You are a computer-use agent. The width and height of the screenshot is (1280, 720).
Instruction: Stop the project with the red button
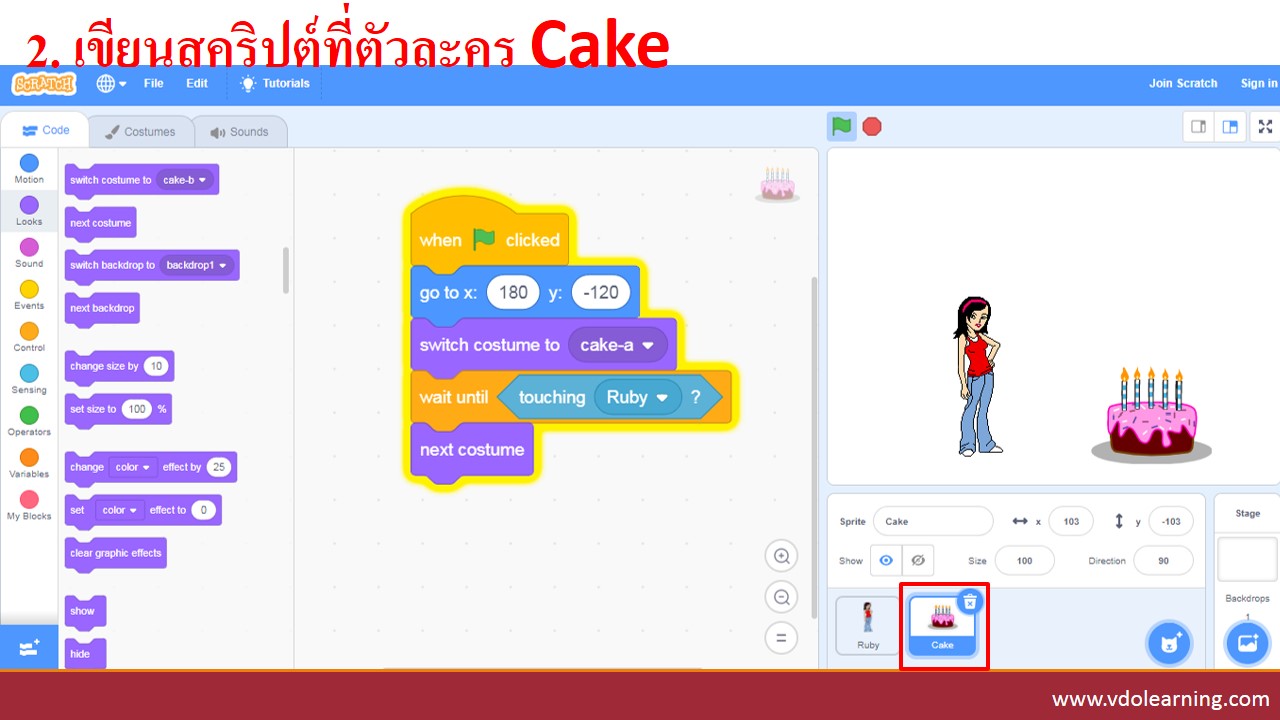872,127
